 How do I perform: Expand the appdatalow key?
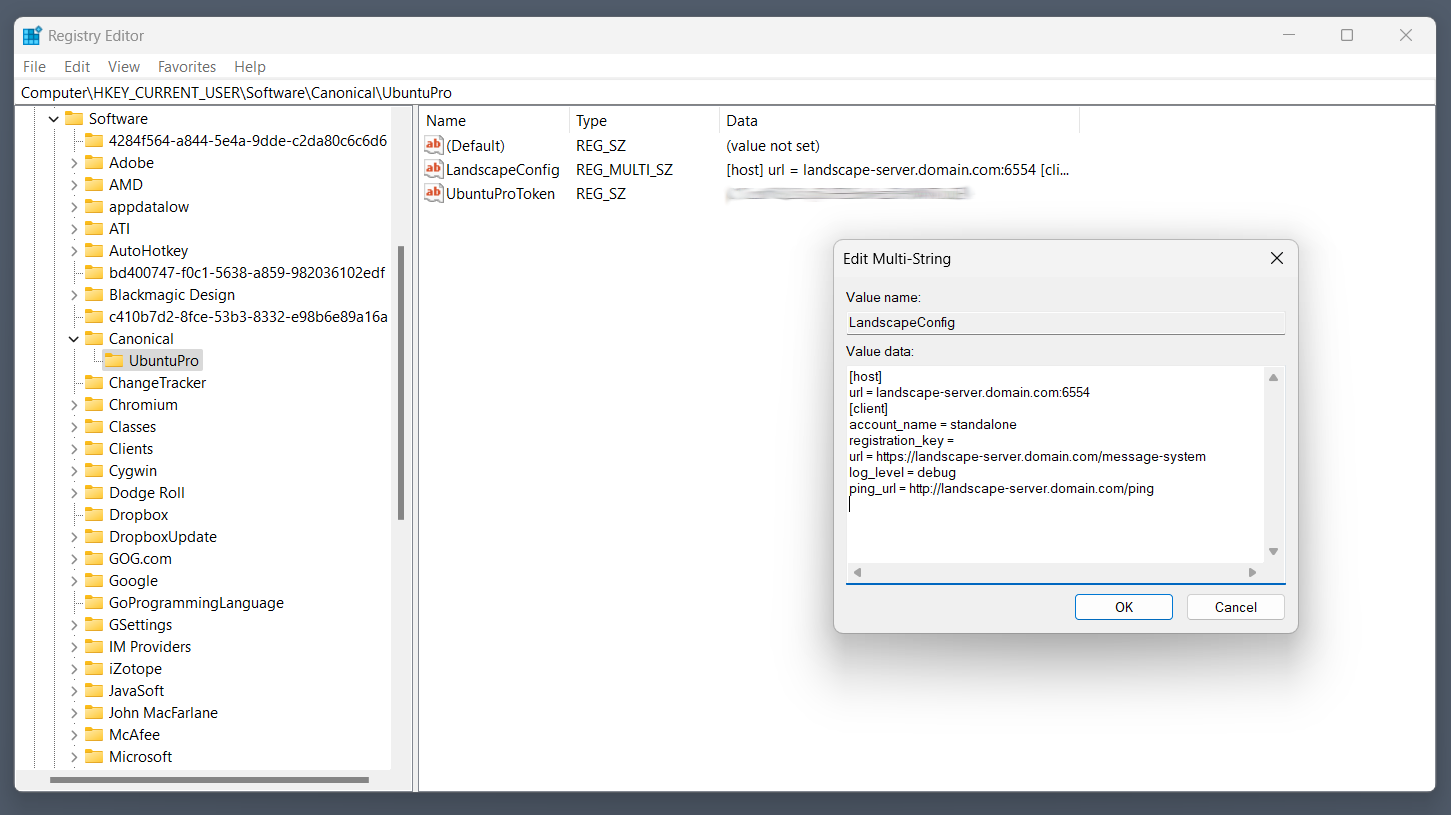[x=74, y=207]
